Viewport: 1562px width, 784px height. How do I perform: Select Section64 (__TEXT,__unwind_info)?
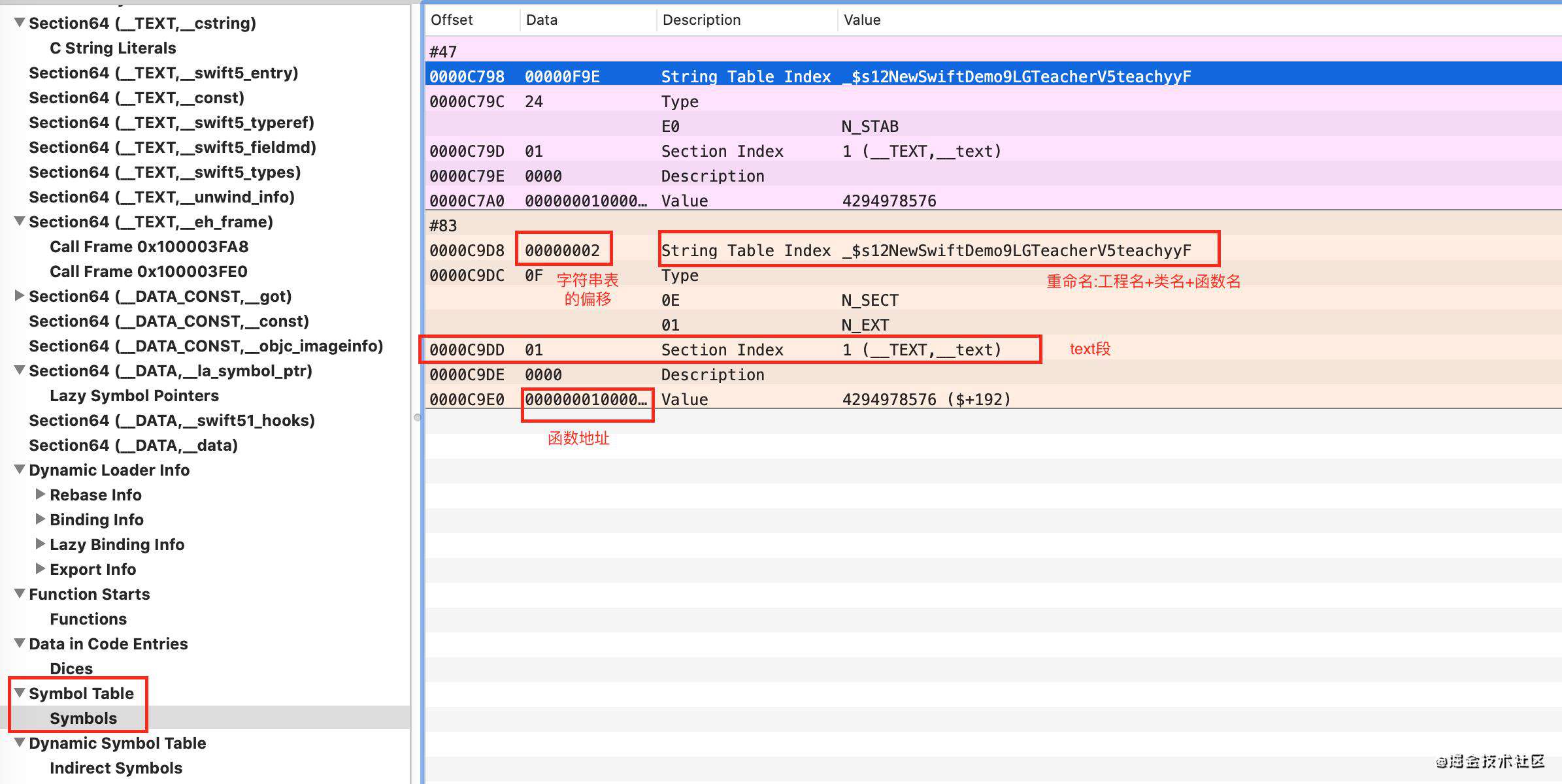click(161, 197)
